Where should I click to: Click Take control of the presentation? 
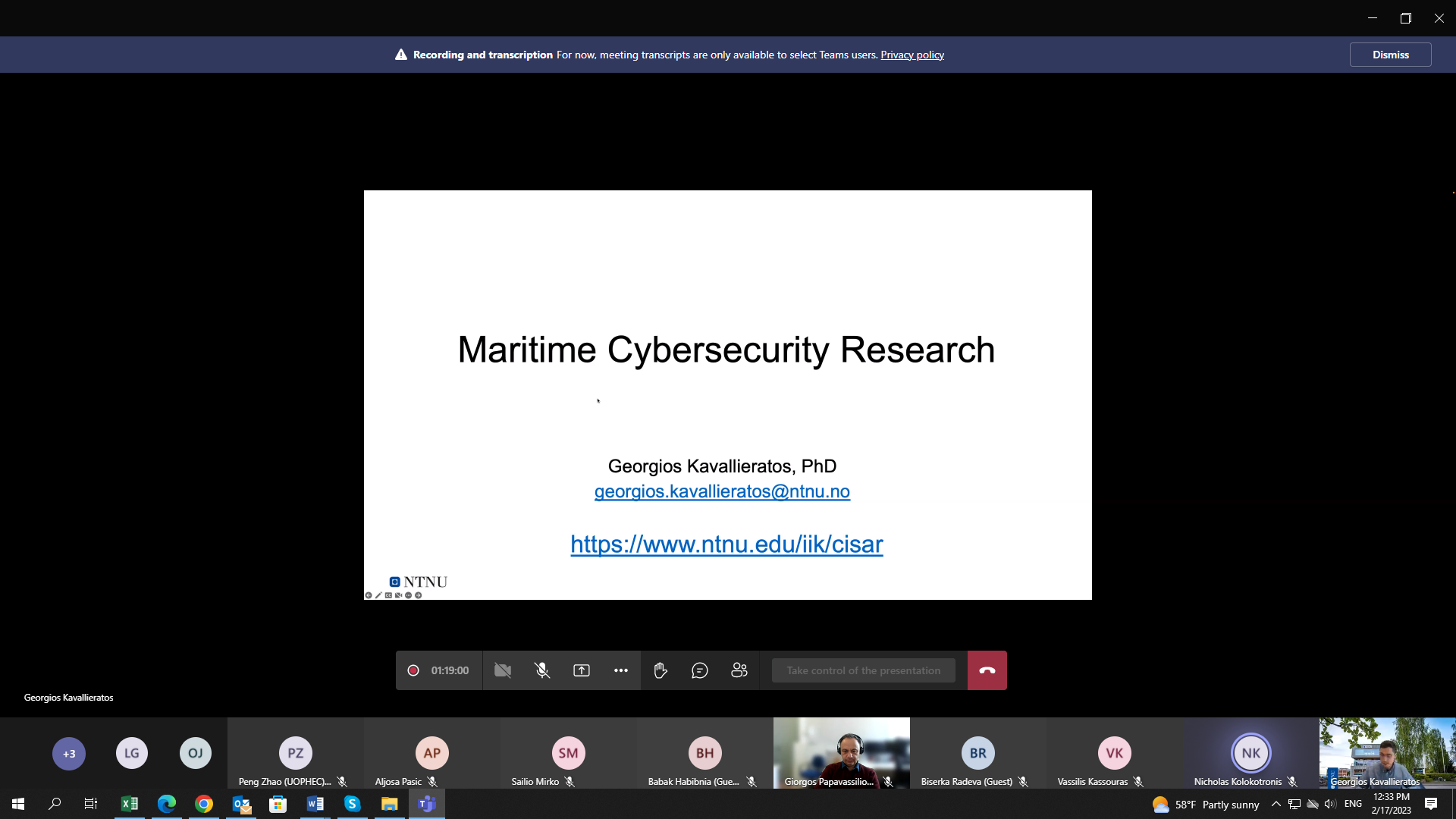point(863,670)
